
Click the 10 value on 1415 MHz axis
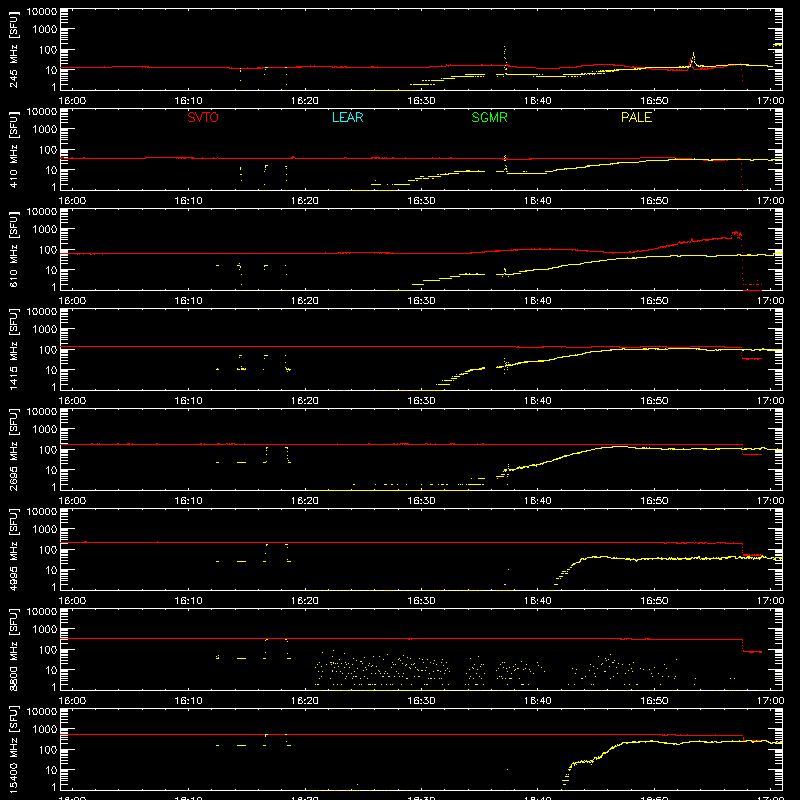[x=51, y=370]
